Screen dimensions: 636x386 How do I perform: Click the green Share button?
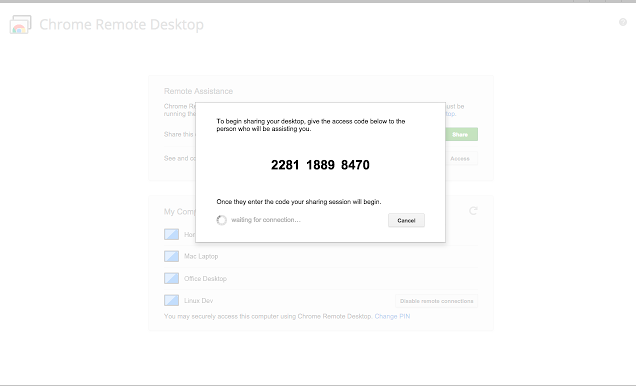461,134
